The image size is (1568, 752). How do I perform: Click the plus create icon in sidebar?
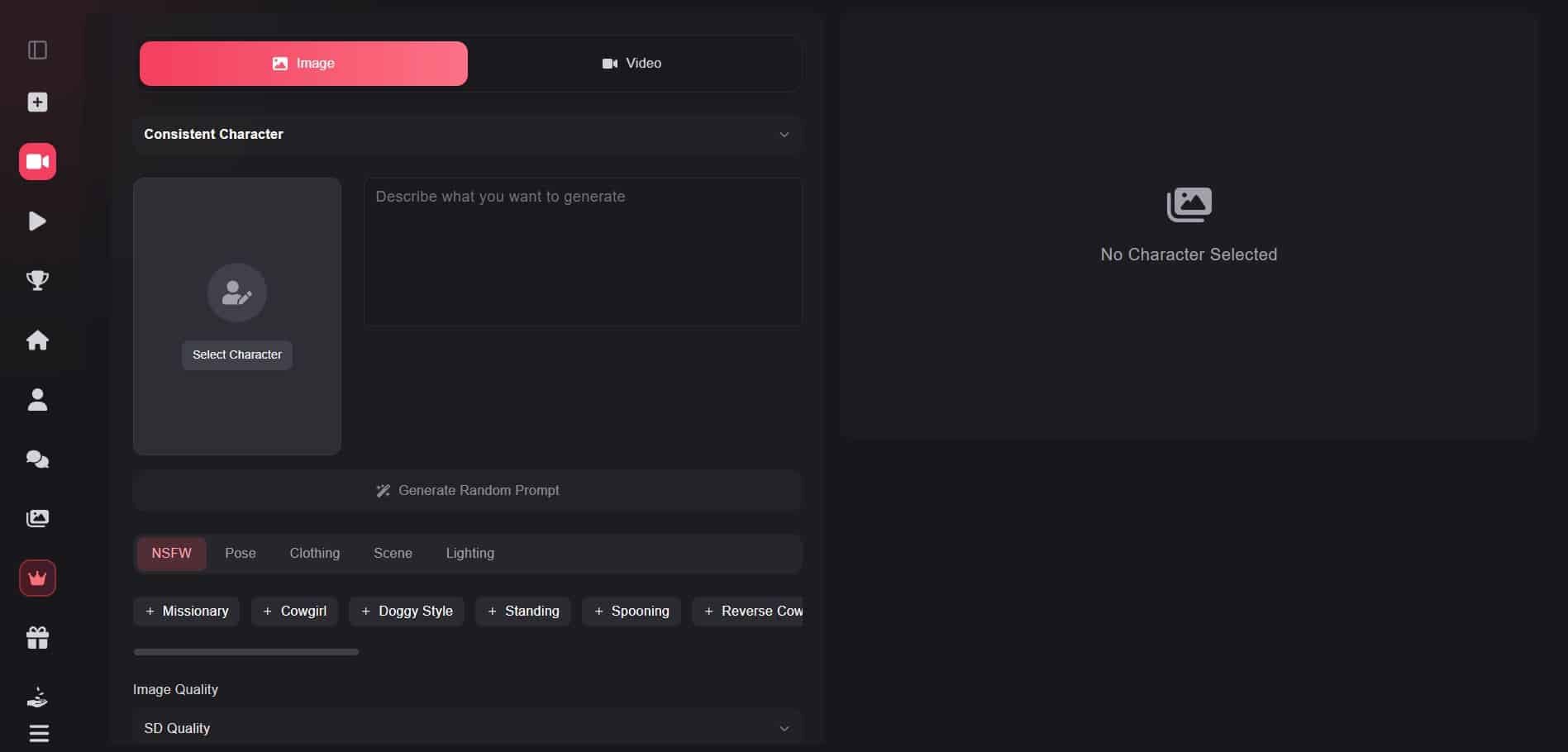pos(37,102)
